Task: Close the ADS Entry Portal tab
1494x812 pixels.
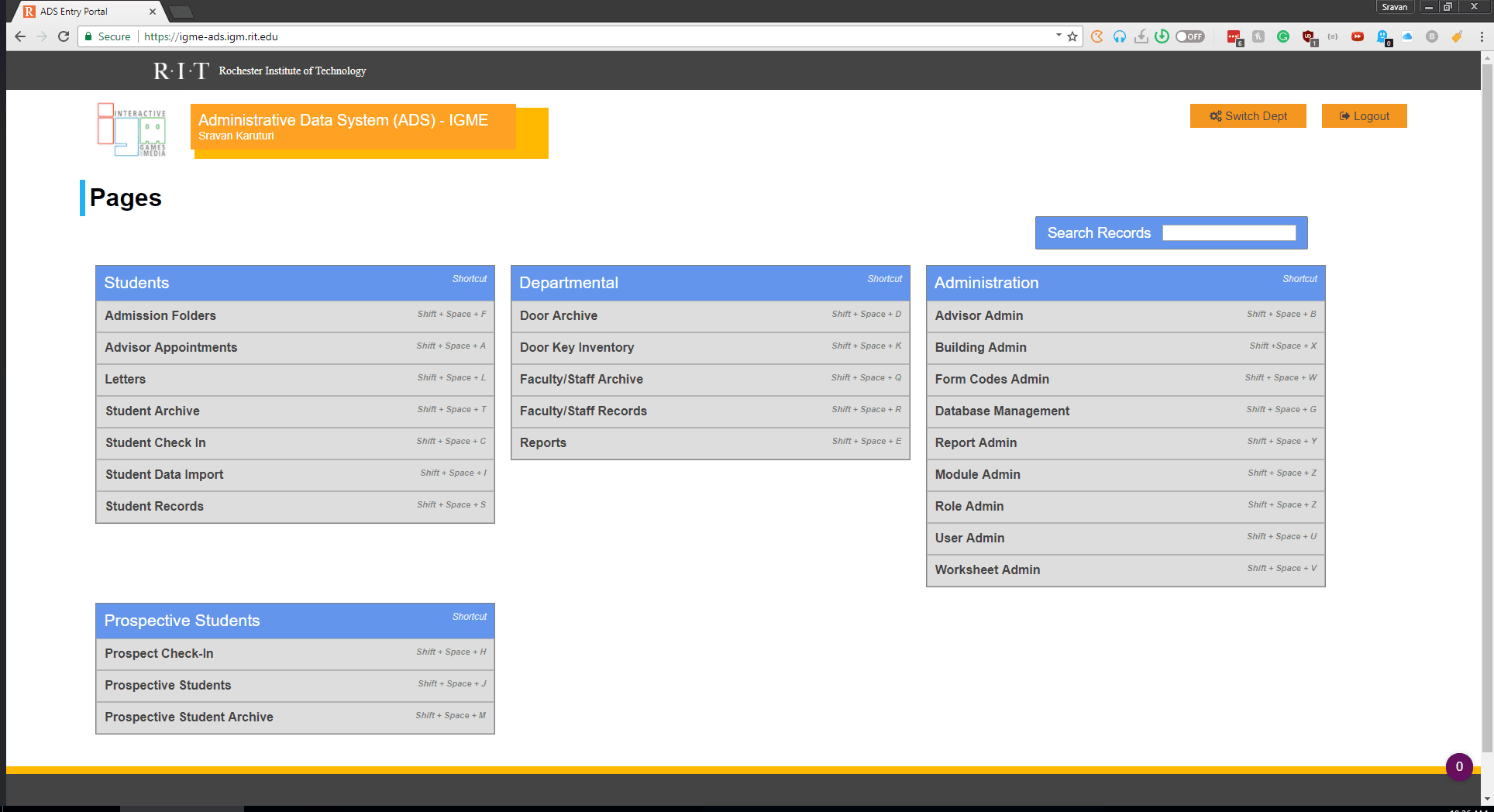Action: tap(153, 12)
